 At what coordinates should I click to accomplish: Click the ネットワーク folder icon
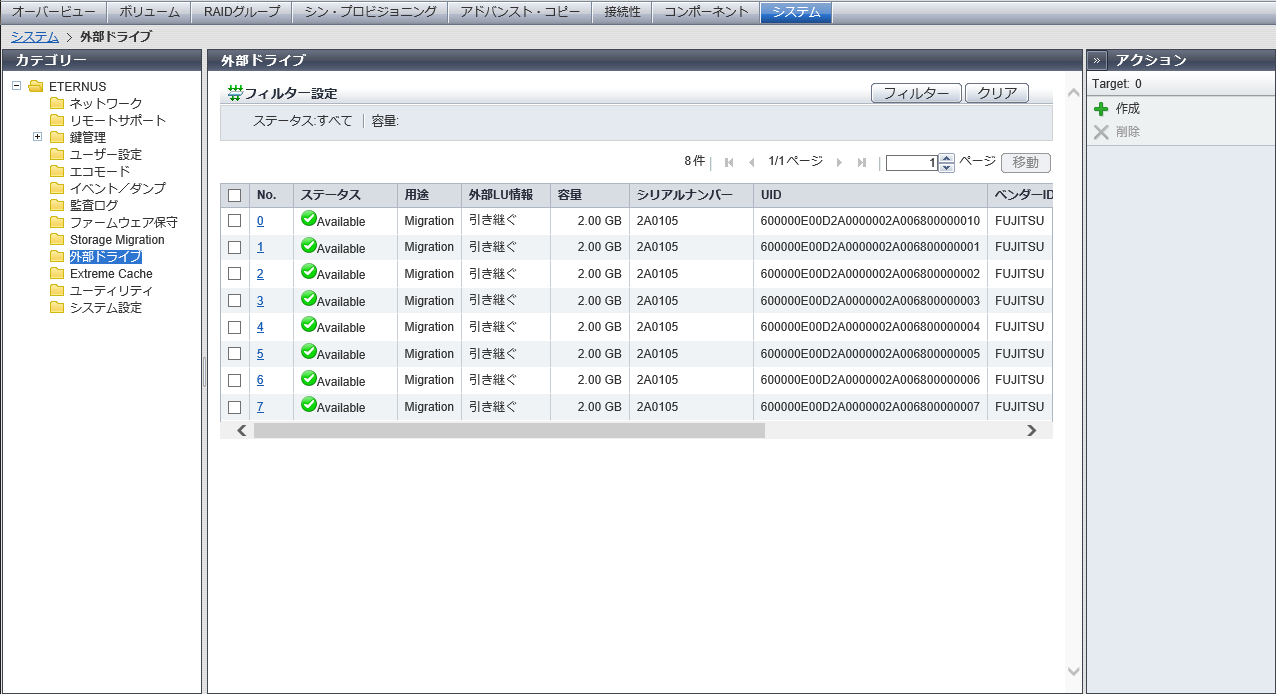[57, 104]
